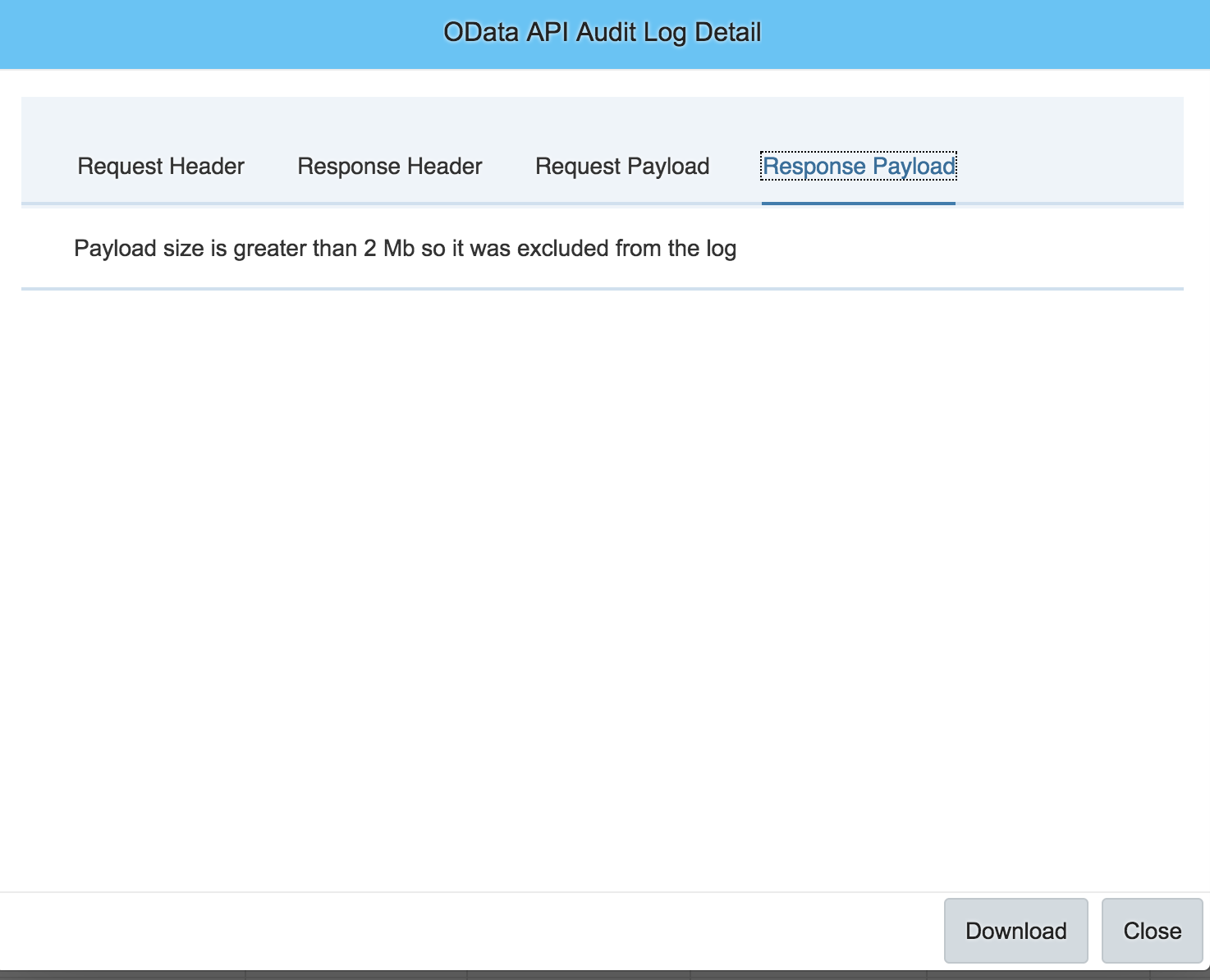This screenshot has height=980, width=1210.
Task: Click the payload size exclusion message
Action: pos(405,248)
